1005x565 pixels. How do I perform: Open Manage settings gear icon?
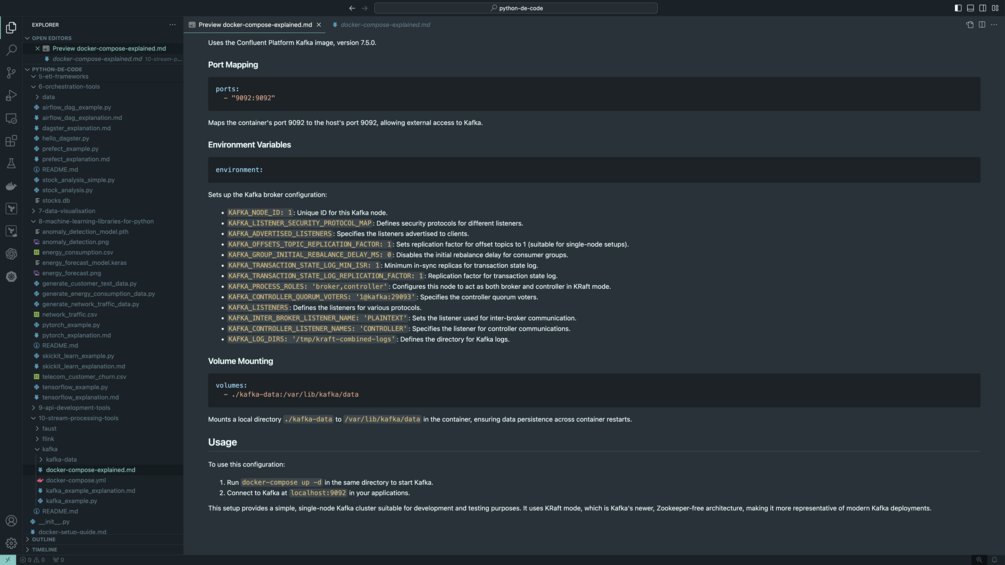click(x=11, y=543)
